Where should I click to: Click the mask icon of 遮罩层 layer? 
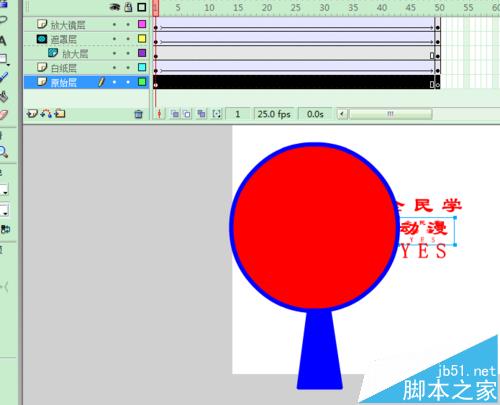(42, 39)
